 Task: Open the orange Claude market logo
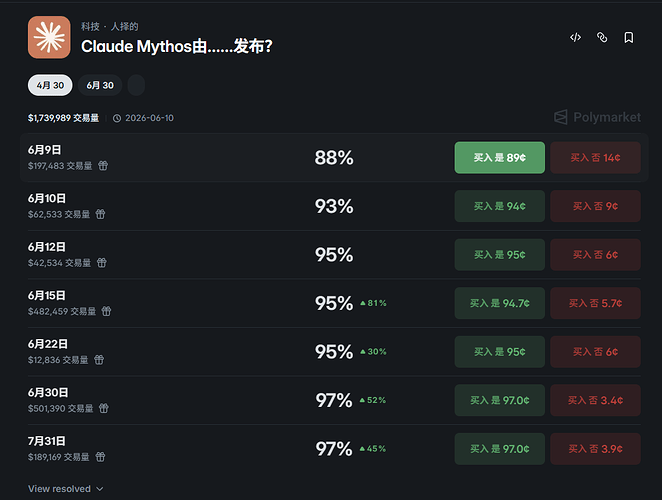click(x=49, y=37)
